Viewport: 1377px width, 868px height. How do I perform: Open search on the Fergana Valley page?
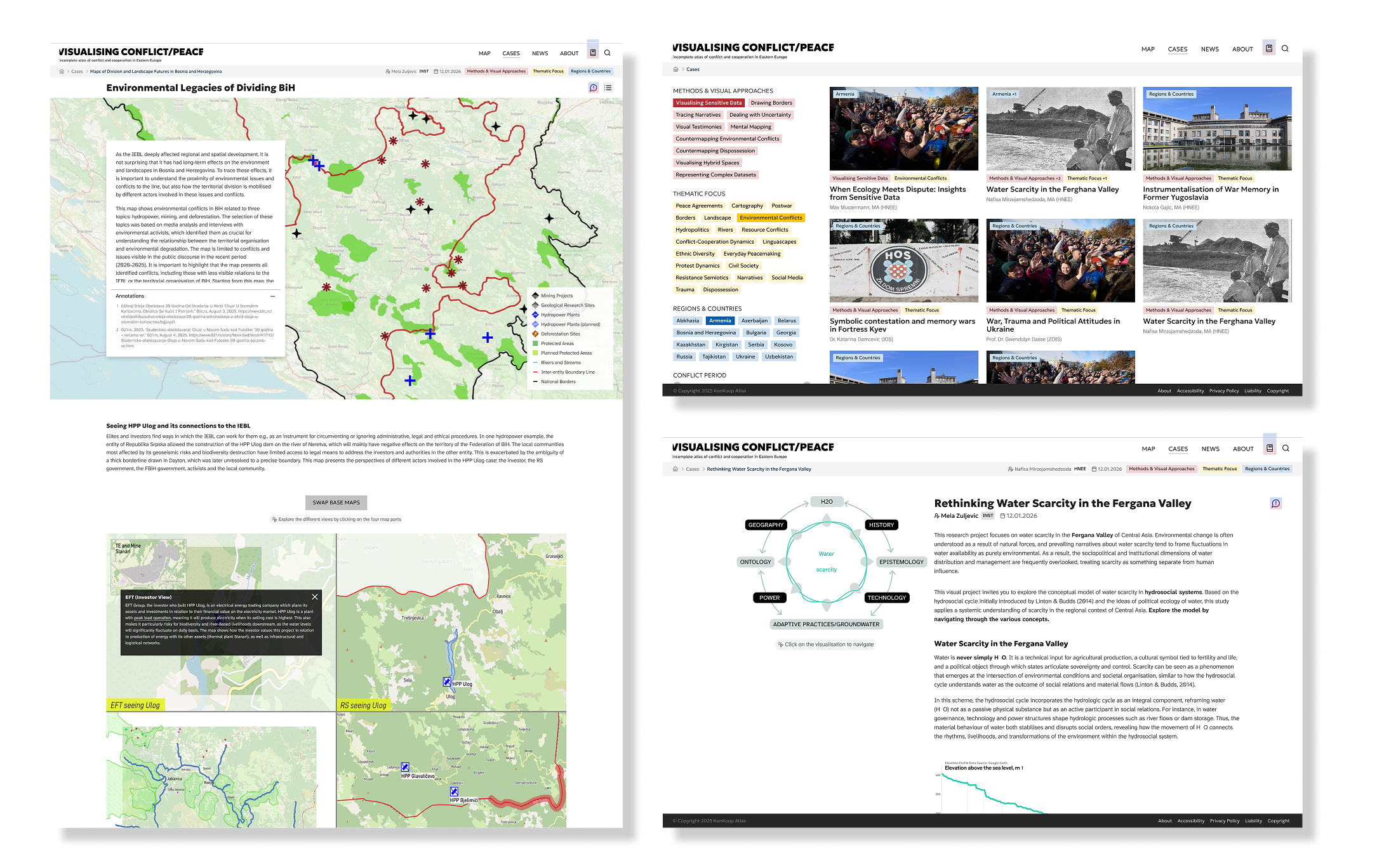tap(1286, 448)
